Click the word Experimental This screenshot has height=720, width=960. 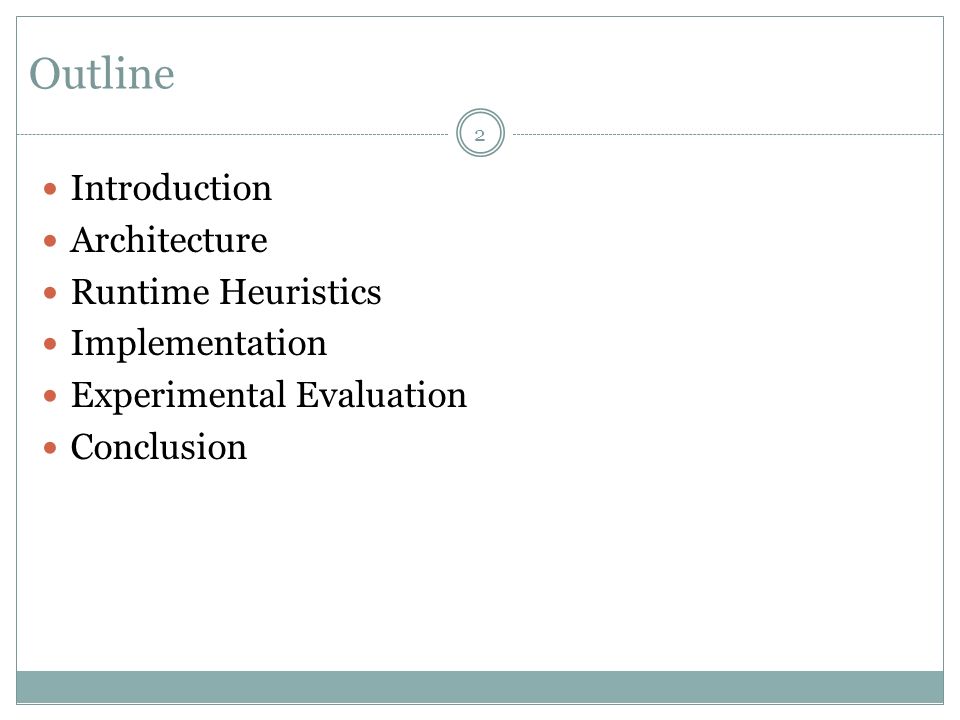click(178, 396)
